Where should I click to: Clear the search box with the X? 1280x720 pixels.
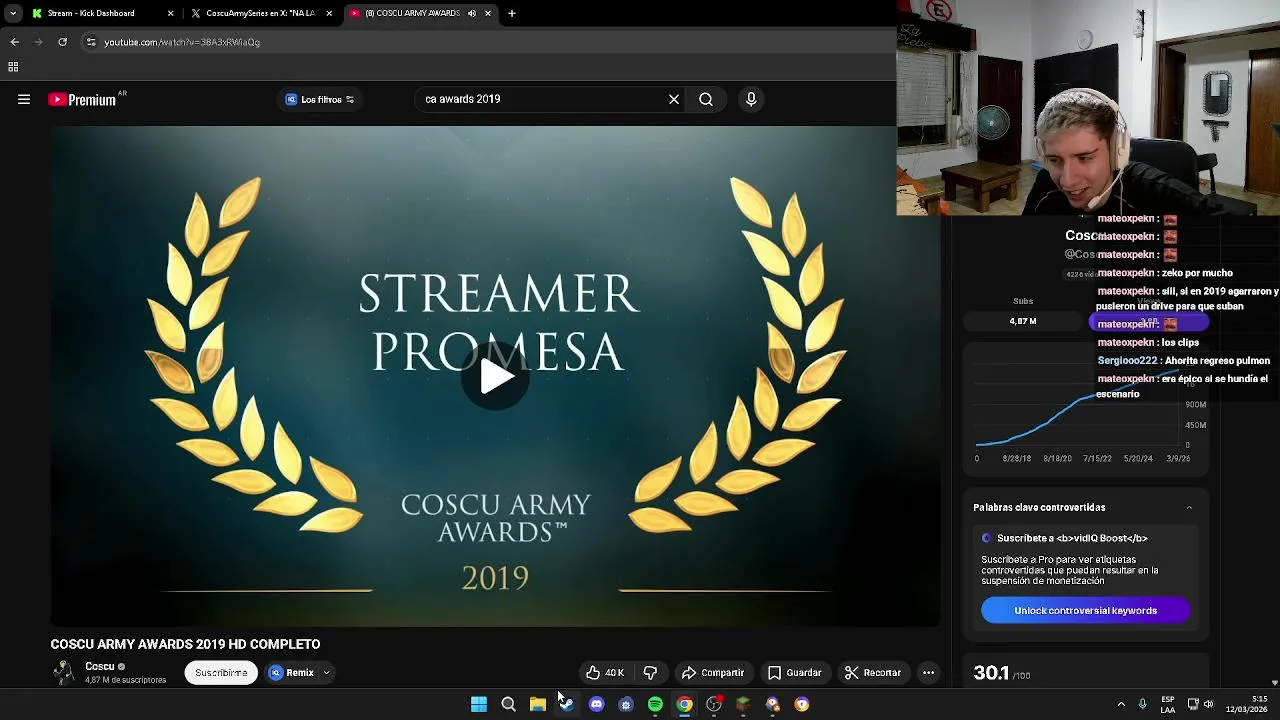coord(674,99)
